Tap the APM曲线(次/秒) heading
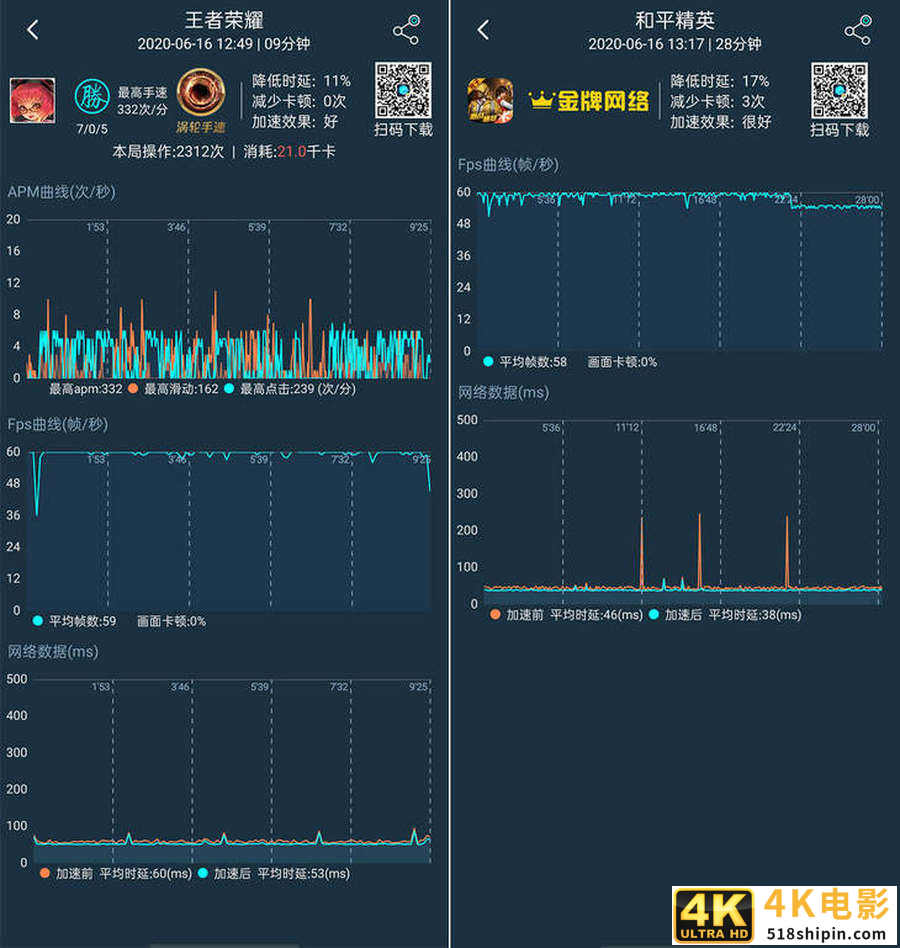Screen dimensions: 900x948 coord(61,192)
